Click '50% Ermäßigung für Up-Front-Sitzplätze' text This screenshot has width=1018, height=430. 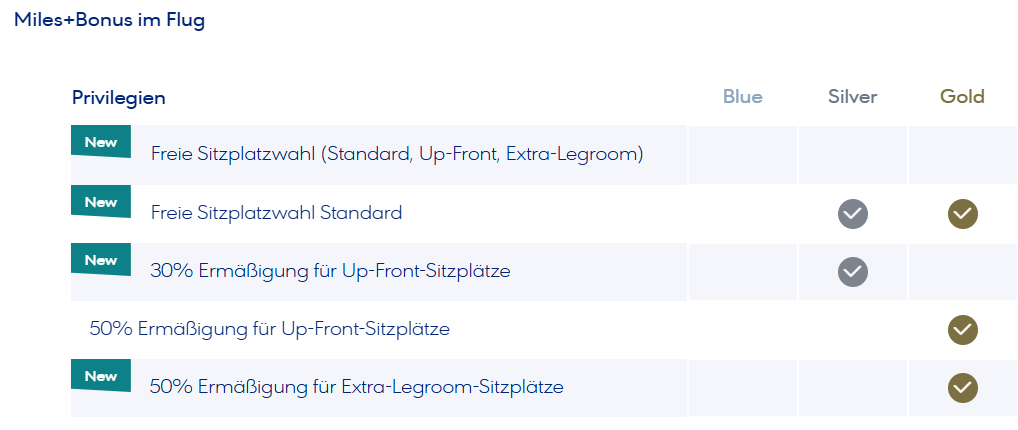(x=270, y=329)
